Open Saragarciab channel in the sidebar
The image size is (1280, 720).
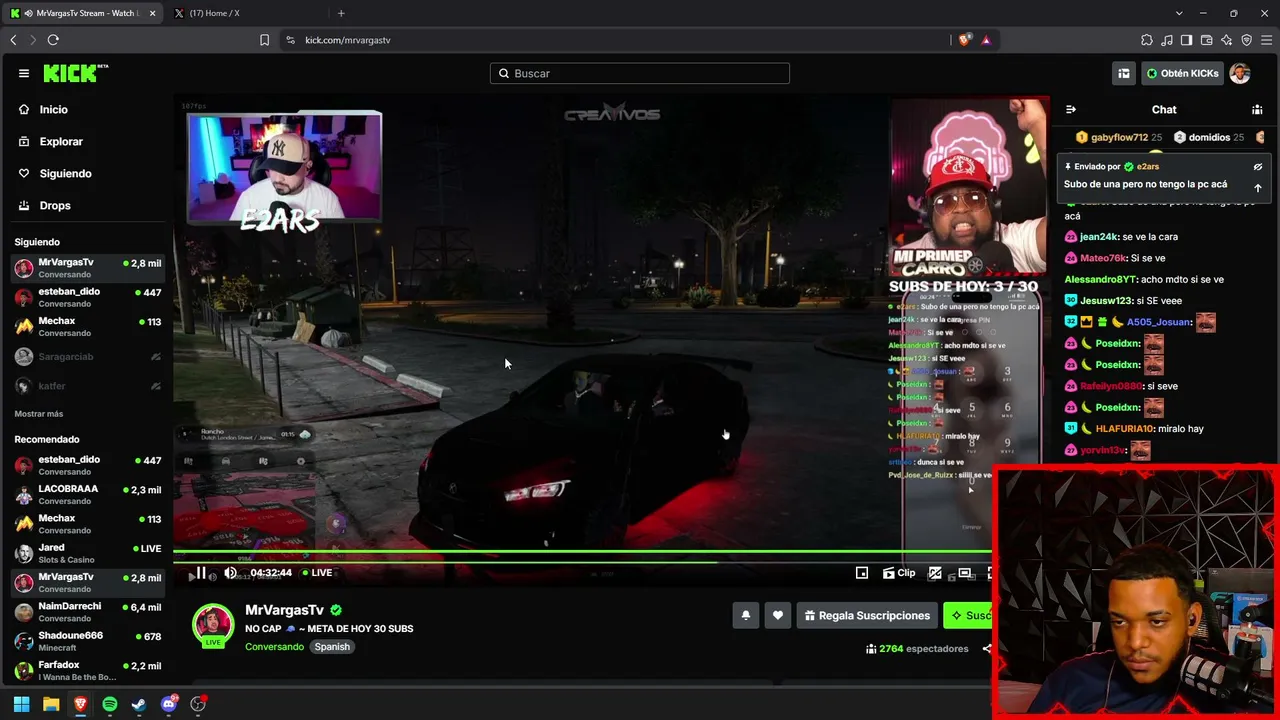point(88,356)
